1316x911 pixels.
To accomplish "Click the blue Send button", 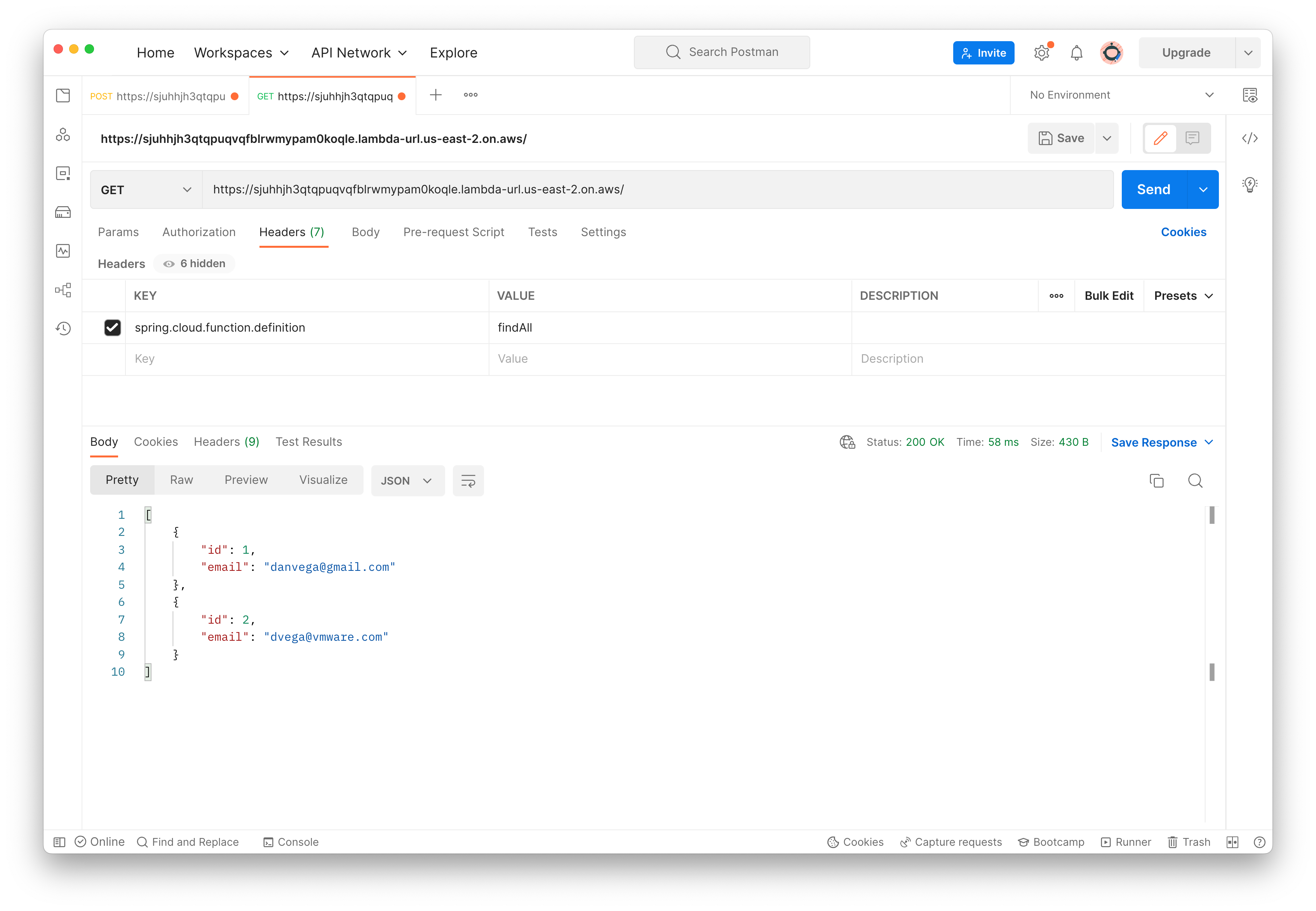I will [1153, 190].
